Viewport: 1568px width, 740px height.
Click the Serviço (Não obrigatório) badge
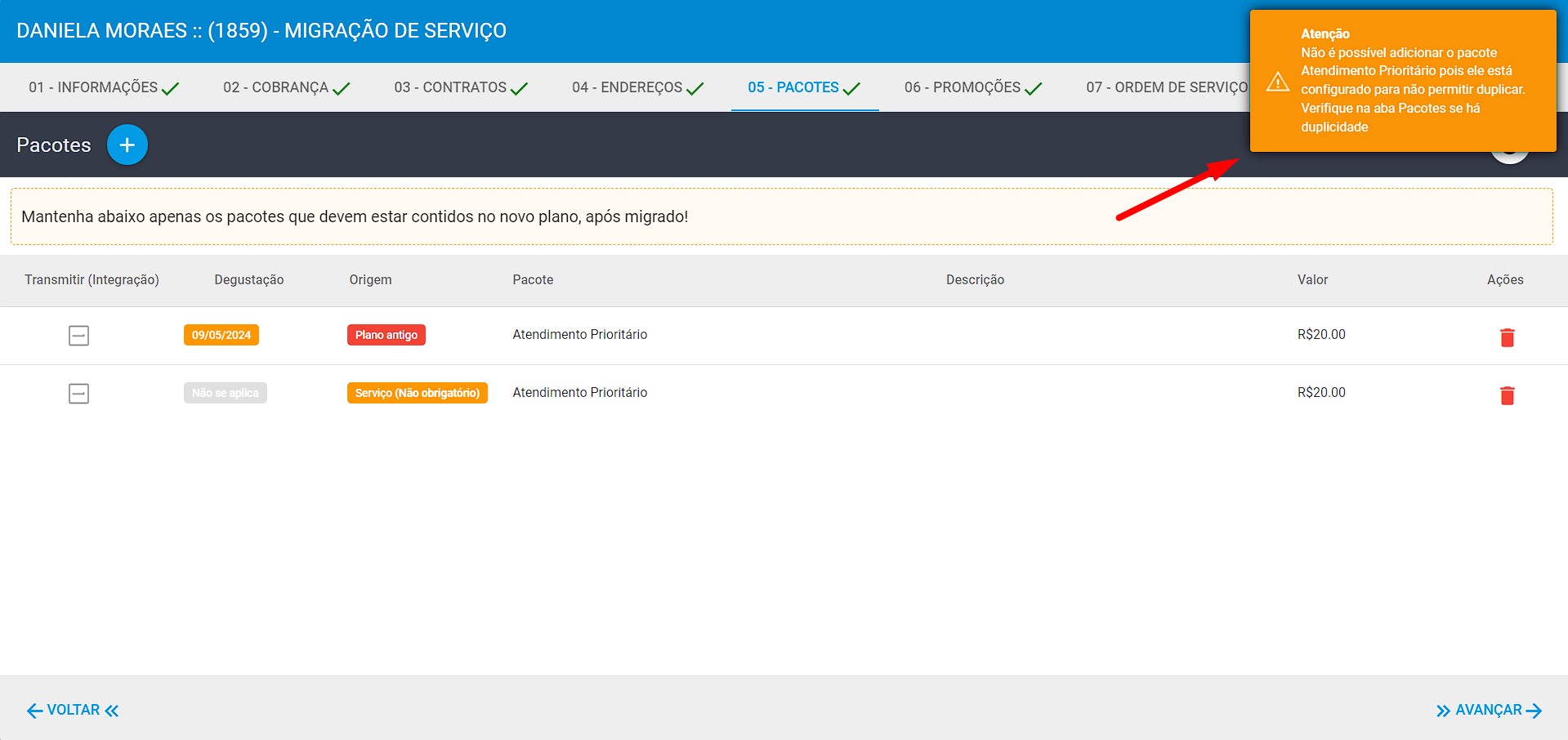pyautogui.click(x=418, y=393)
